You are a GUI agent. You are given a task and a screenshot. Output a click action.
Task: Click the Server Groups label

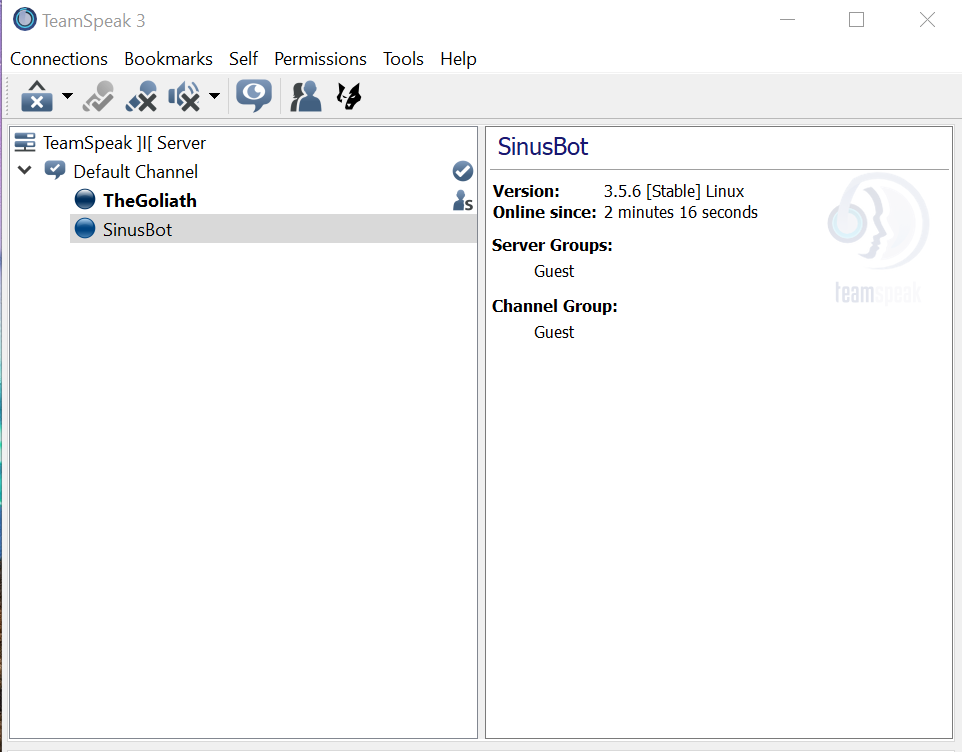pos(552,245)
